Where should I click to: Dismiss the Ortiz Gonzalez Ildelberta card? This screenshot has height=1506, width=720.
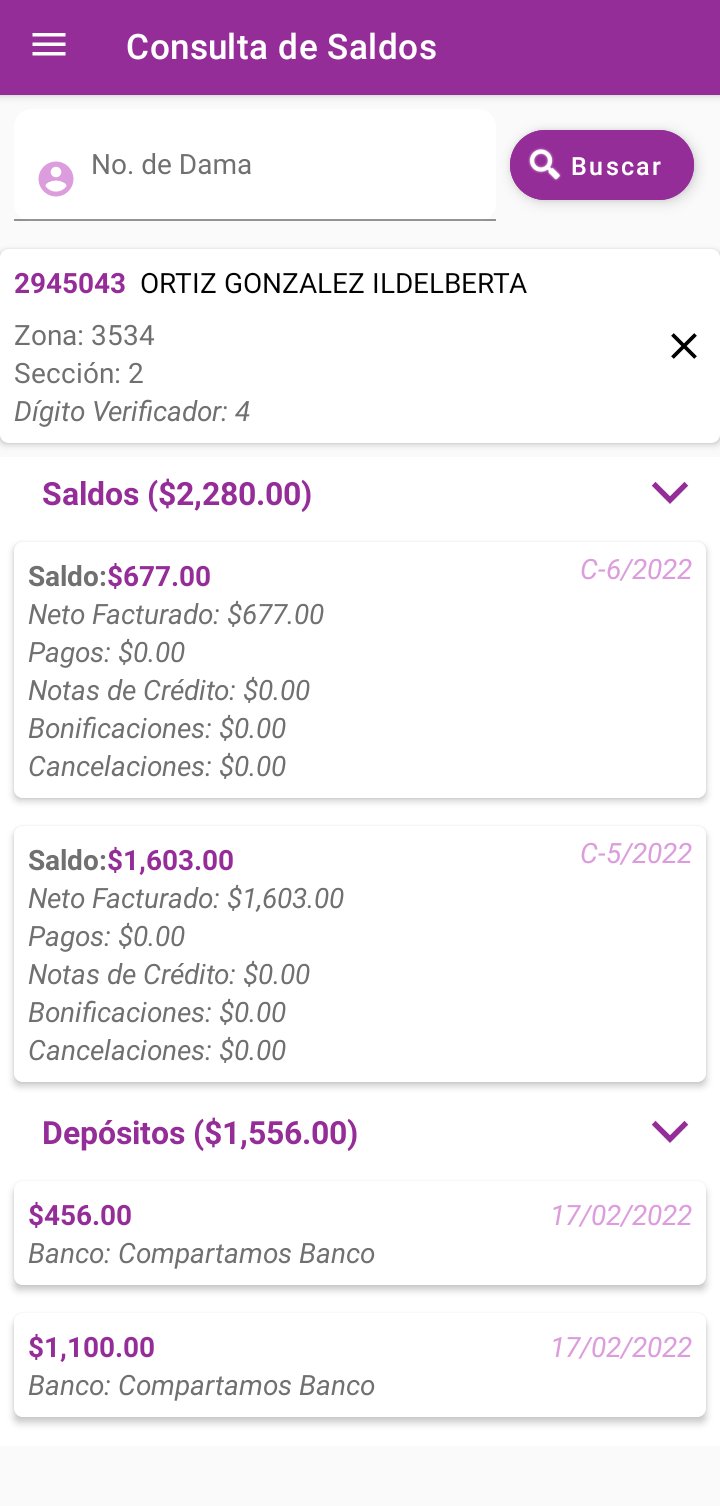[x=683, y=346]
